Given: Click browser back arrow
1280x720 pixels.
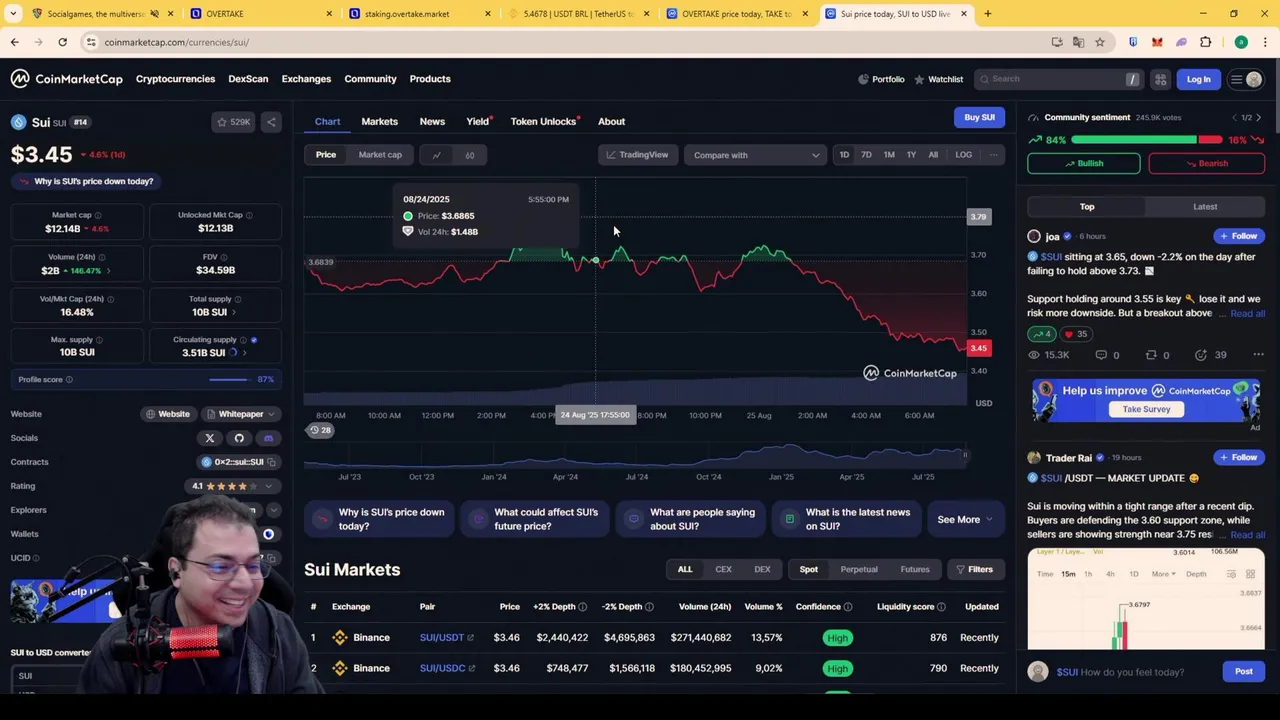Looking at the screenshot, I should pos(14,42).
